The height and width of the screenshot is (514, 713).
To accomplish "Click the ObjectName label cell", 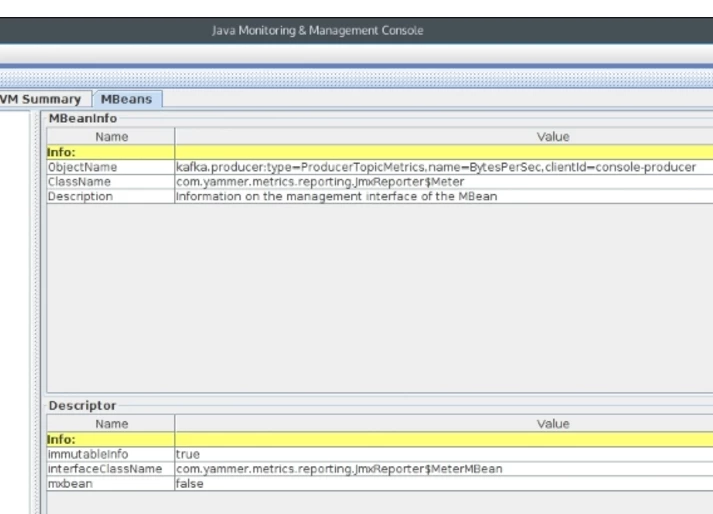I will (x=111, y=167).
